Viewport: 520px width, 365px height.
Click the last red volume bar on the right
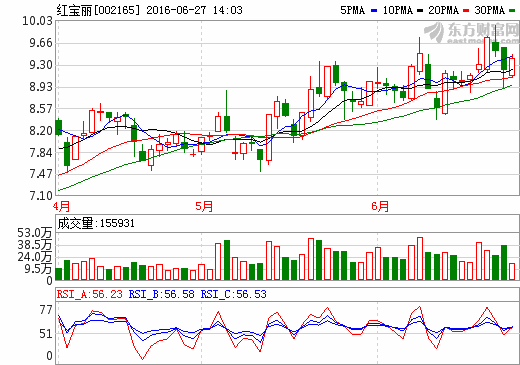[512, 271]
